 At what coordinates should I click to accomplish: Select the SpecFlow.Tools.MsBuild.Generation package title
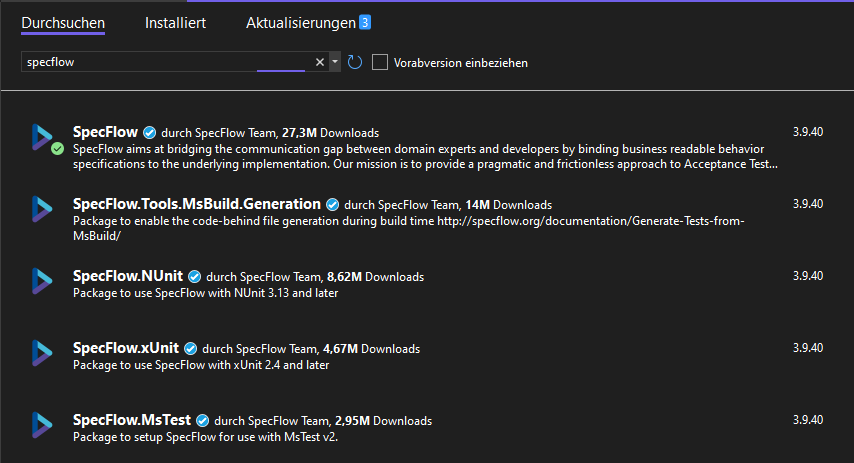pyautogui.click(x=197, y=204)
